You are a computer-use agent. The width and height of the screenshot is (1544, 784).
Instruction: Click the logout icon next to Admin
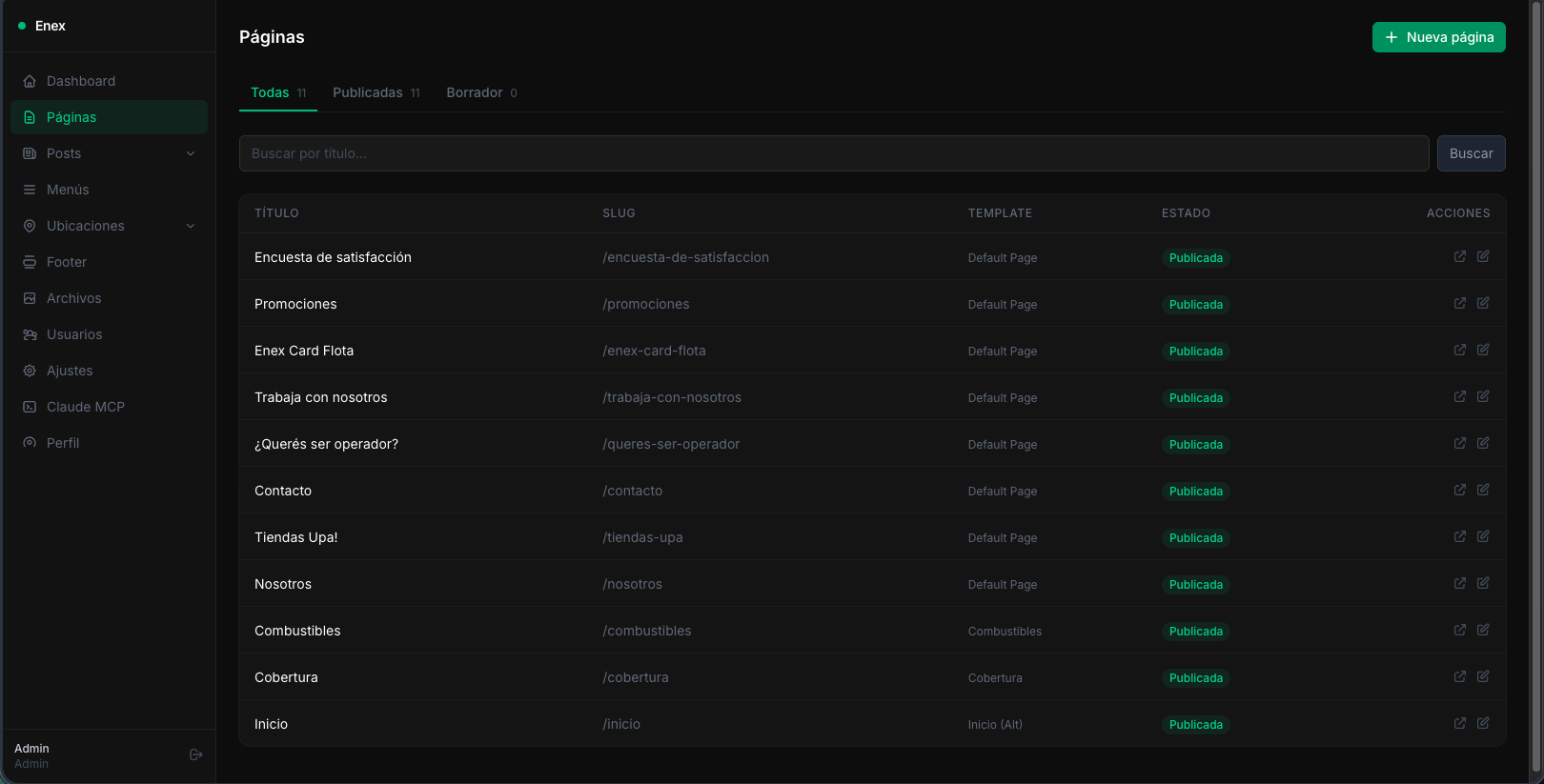196,754
